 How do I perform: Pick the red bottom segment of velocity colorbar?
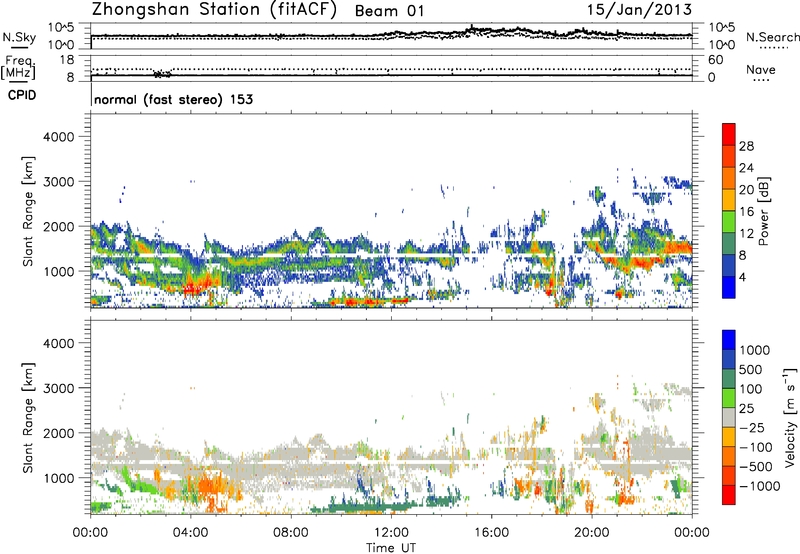[x=729, y=495]
